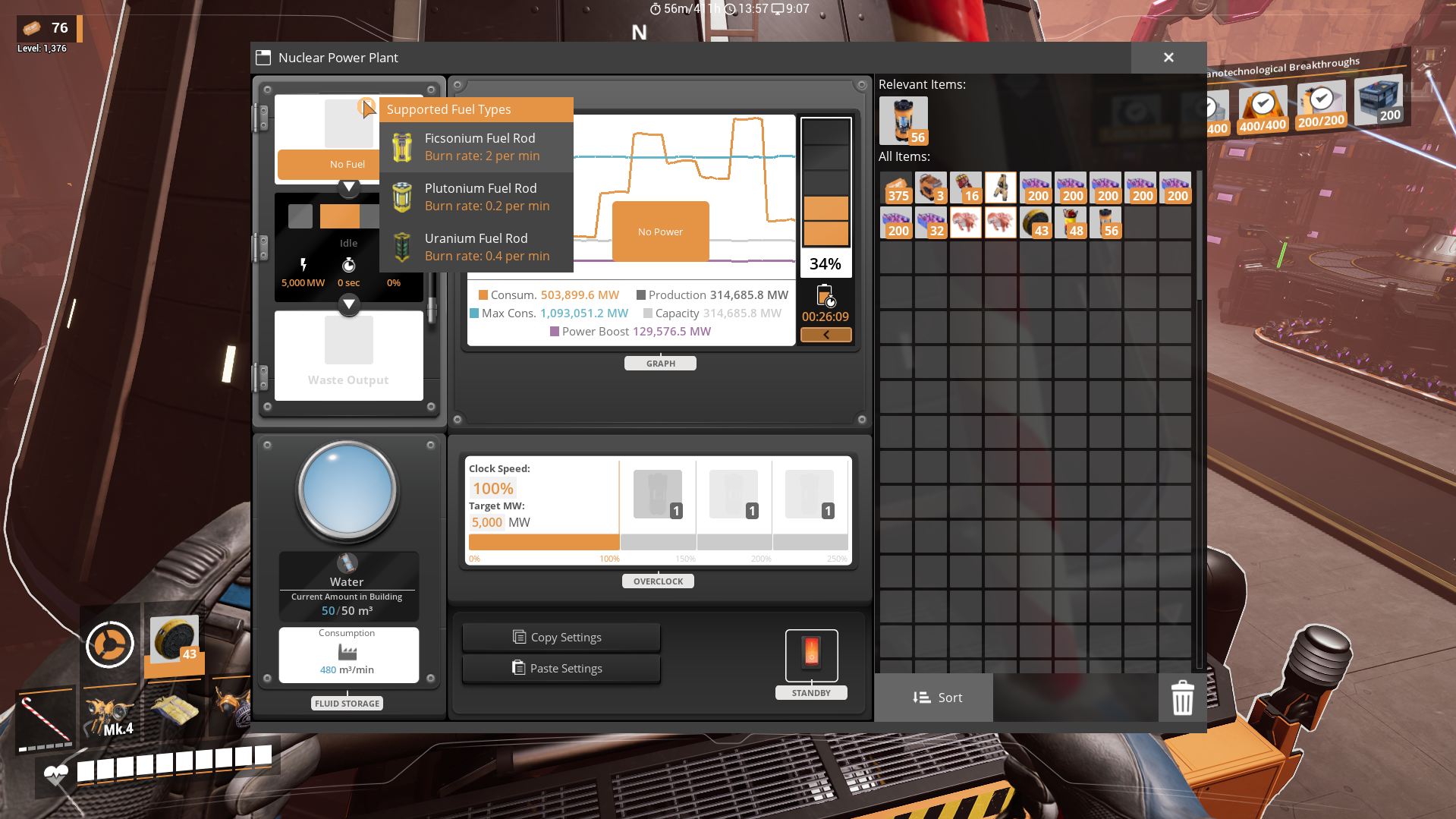
Task: Click the third power shard slot
Action: click(810, 494)
